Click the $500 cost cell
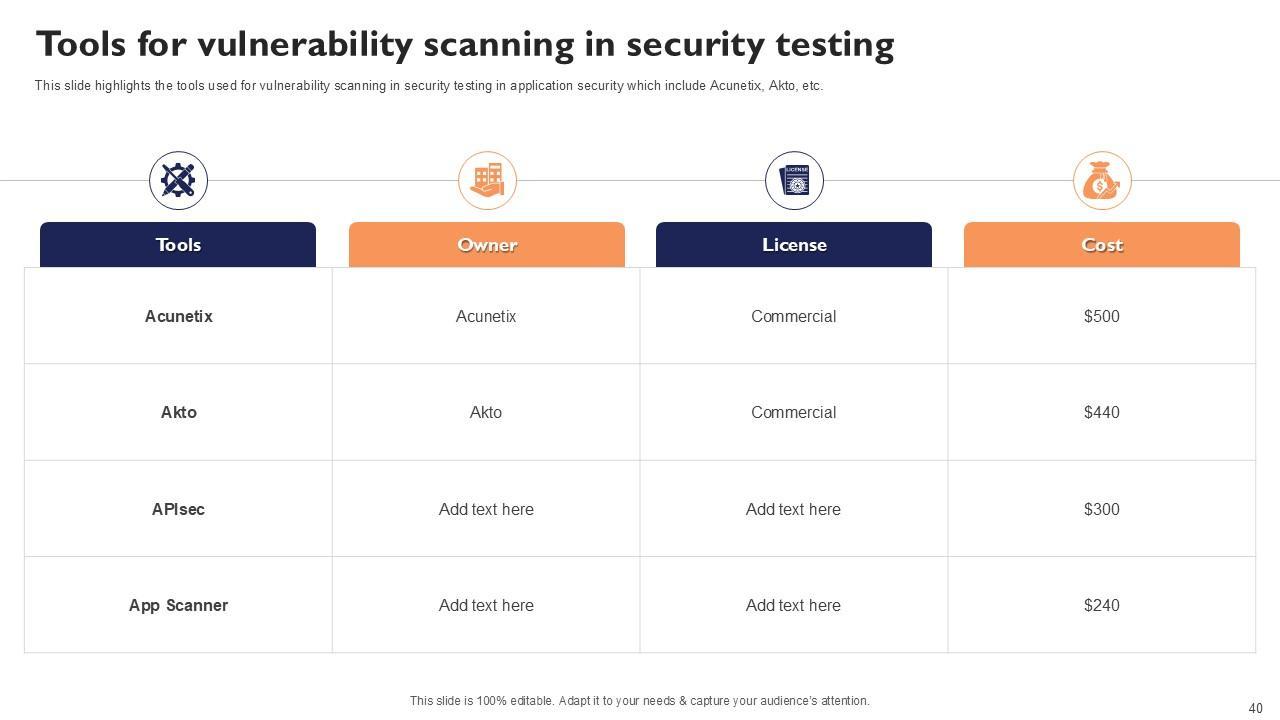The width and height of the screenshot is (1280, 720). click(x=1101, y=316)
